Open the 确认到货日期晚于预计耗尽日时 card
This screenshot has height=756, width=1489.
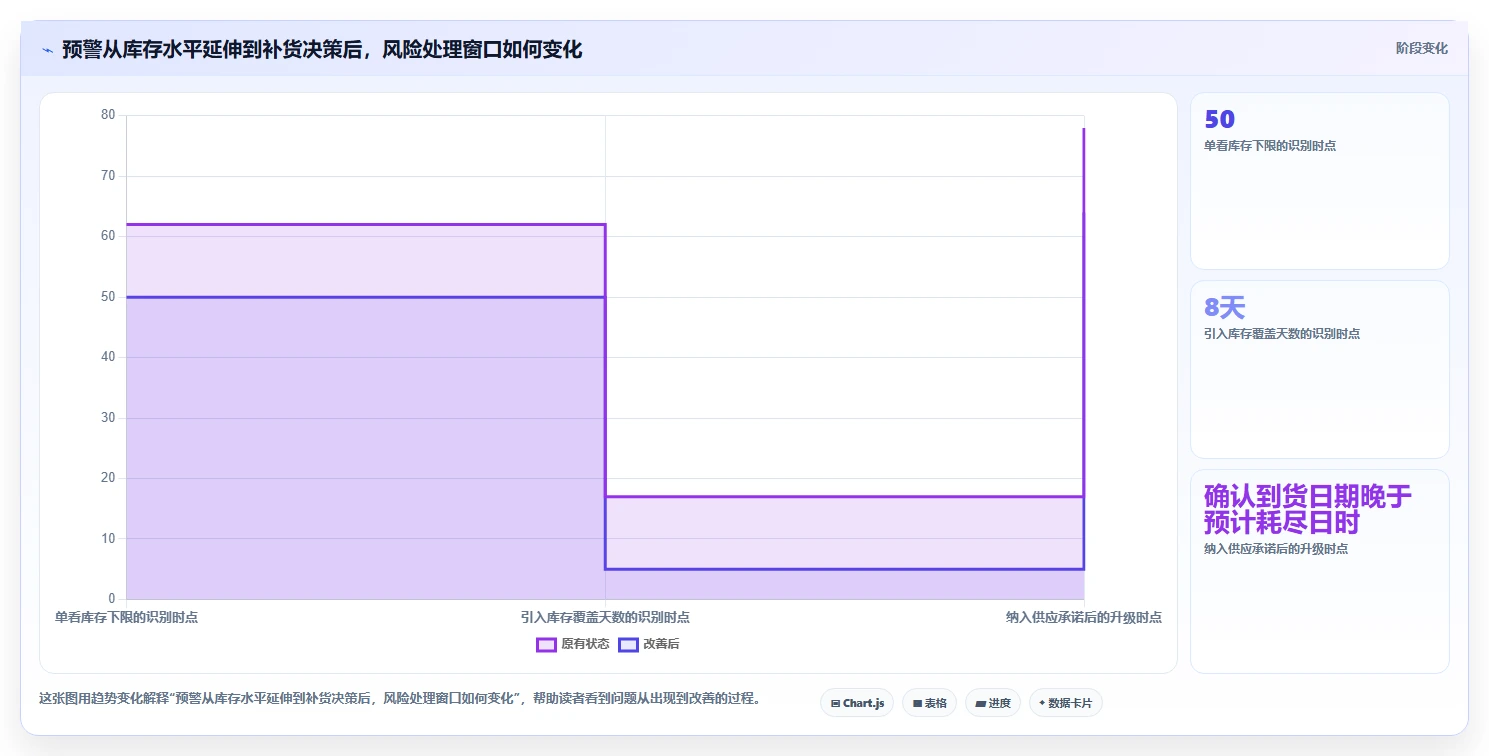[x=1319, y=571]
